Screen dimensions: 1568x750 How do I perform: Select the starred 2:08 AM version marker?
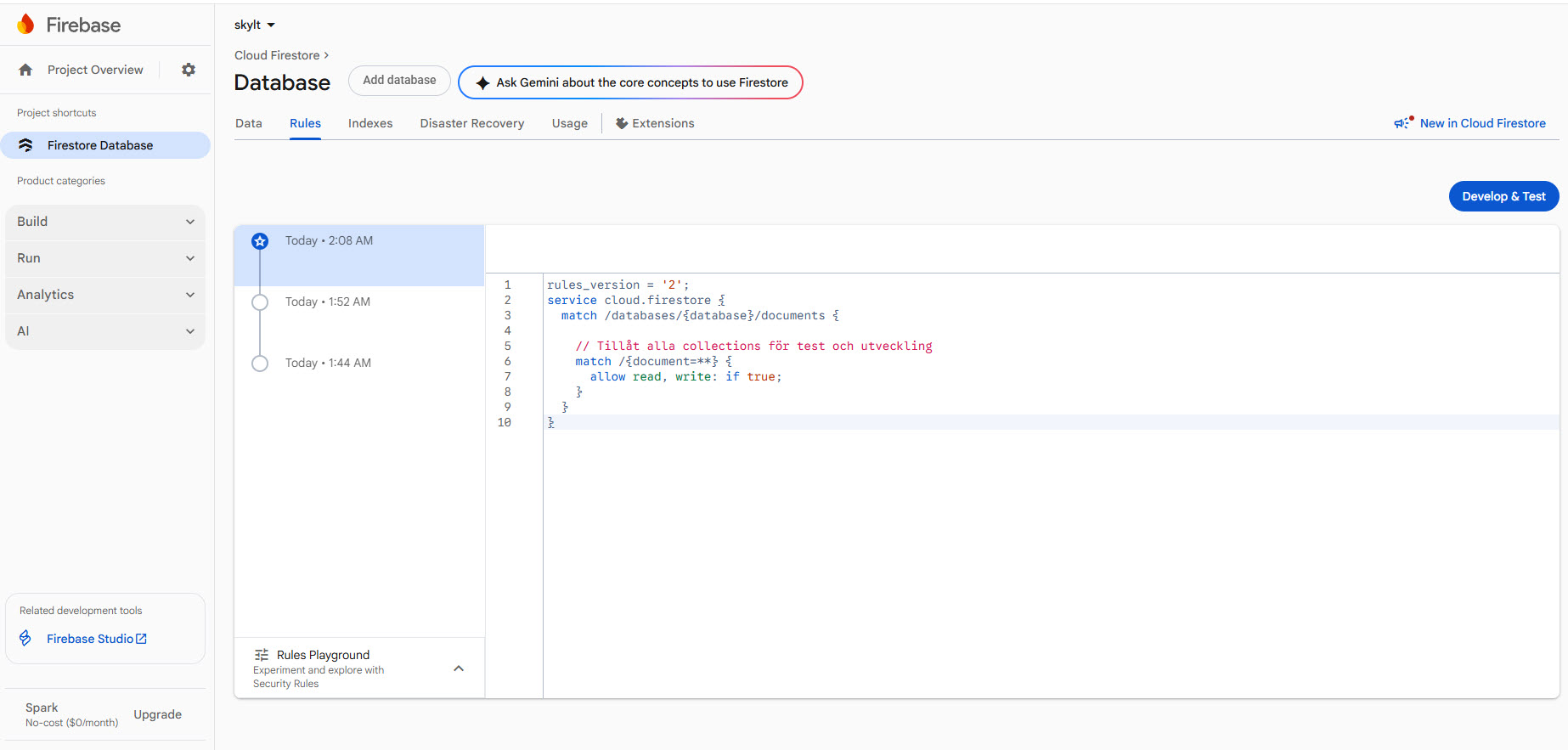coord(260,241)
